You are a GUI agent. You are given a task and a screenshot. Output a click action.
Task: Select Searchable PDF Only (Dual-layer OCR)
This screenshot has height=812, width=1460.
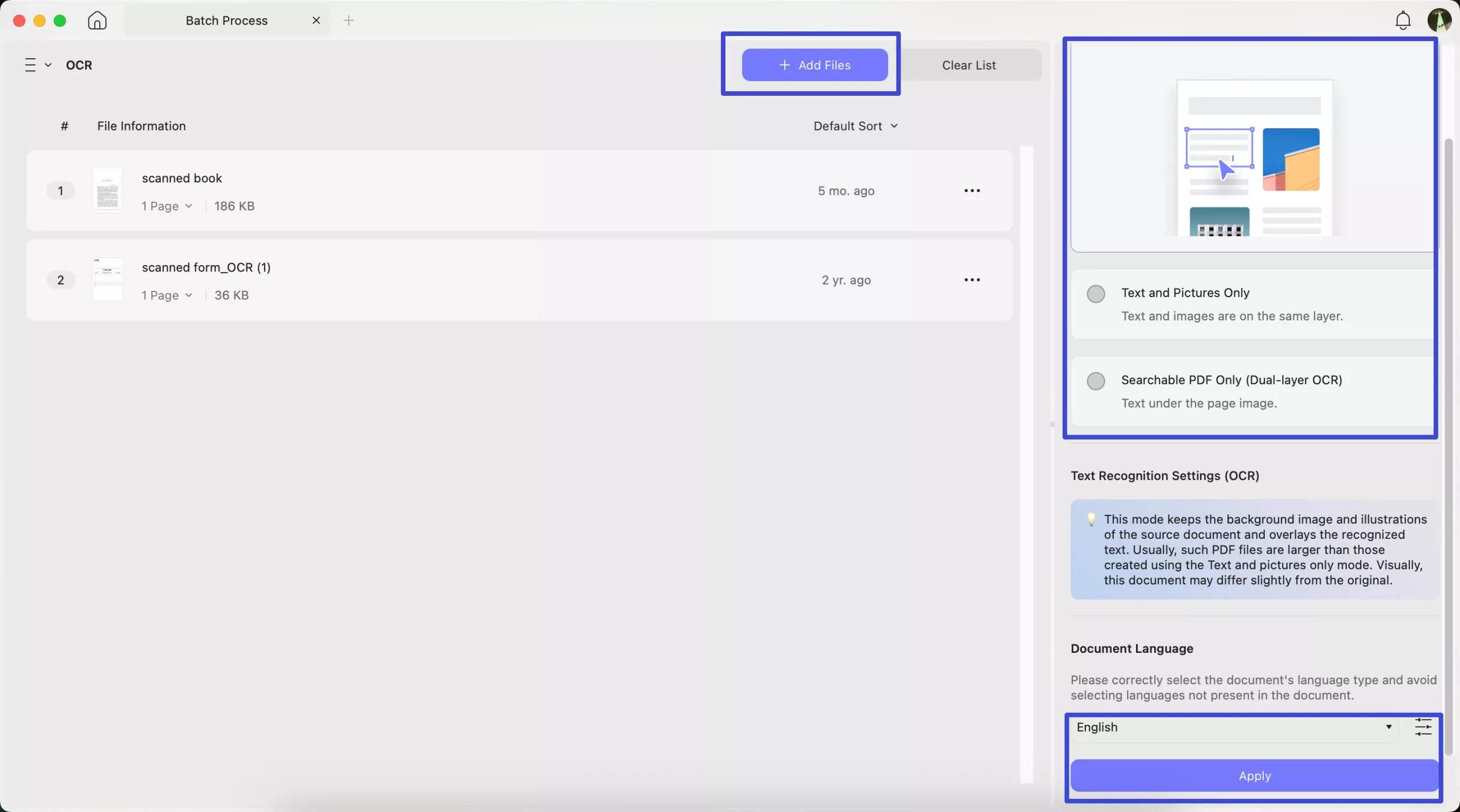(x=1094, y=381)
